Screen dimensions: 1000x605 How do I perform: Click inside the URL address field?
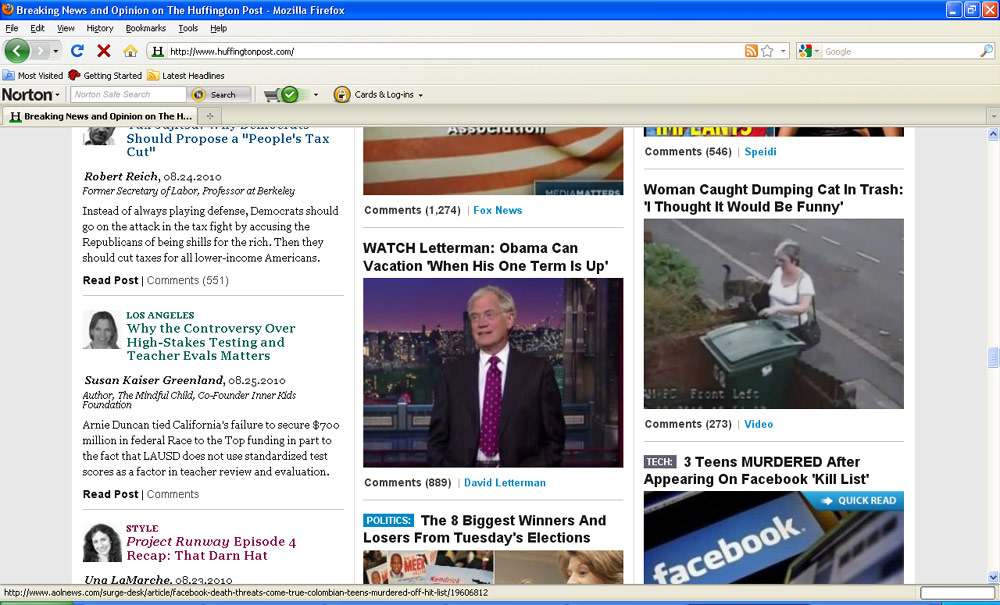[x=454, y=52]
